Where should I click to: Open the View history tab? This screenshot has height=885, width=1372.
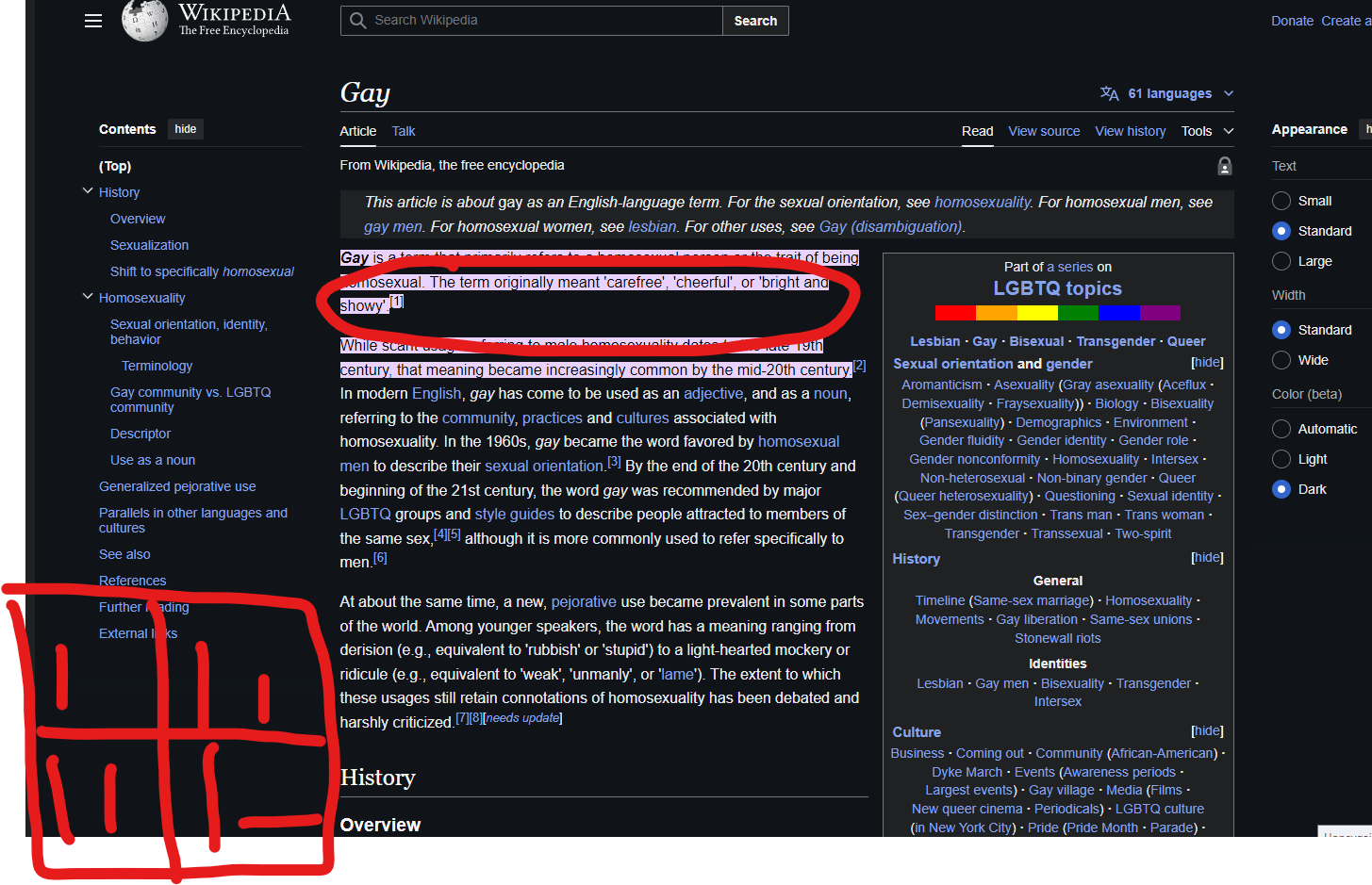pyautogui.click(x=1131, y=131)
